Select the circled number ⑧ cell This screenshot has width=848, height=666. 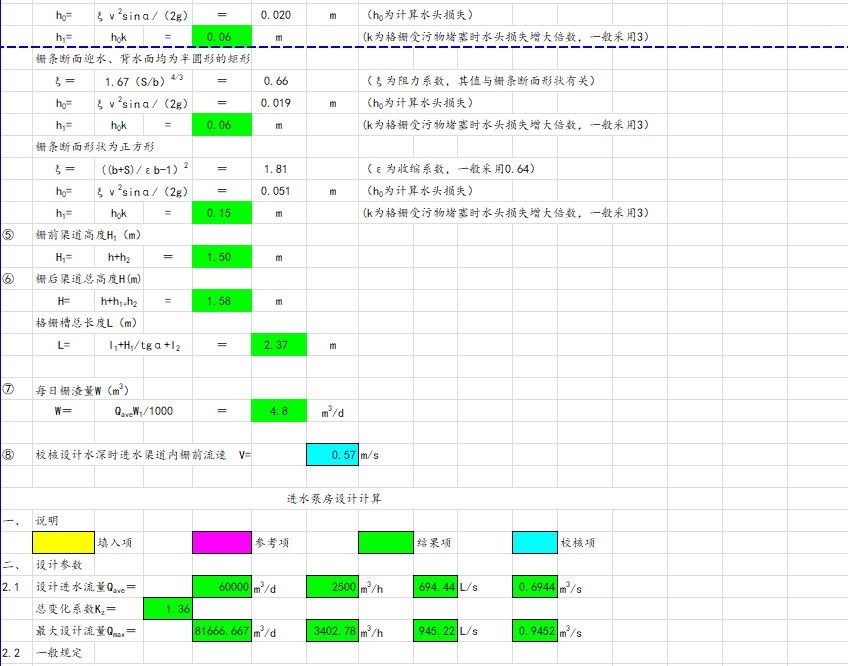point(8,455)
